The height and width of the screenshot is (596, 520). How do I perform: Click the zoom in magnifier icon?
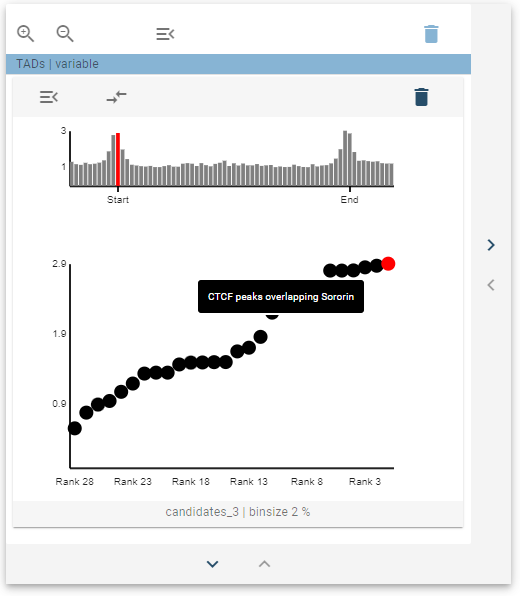(x=25, y=33)
